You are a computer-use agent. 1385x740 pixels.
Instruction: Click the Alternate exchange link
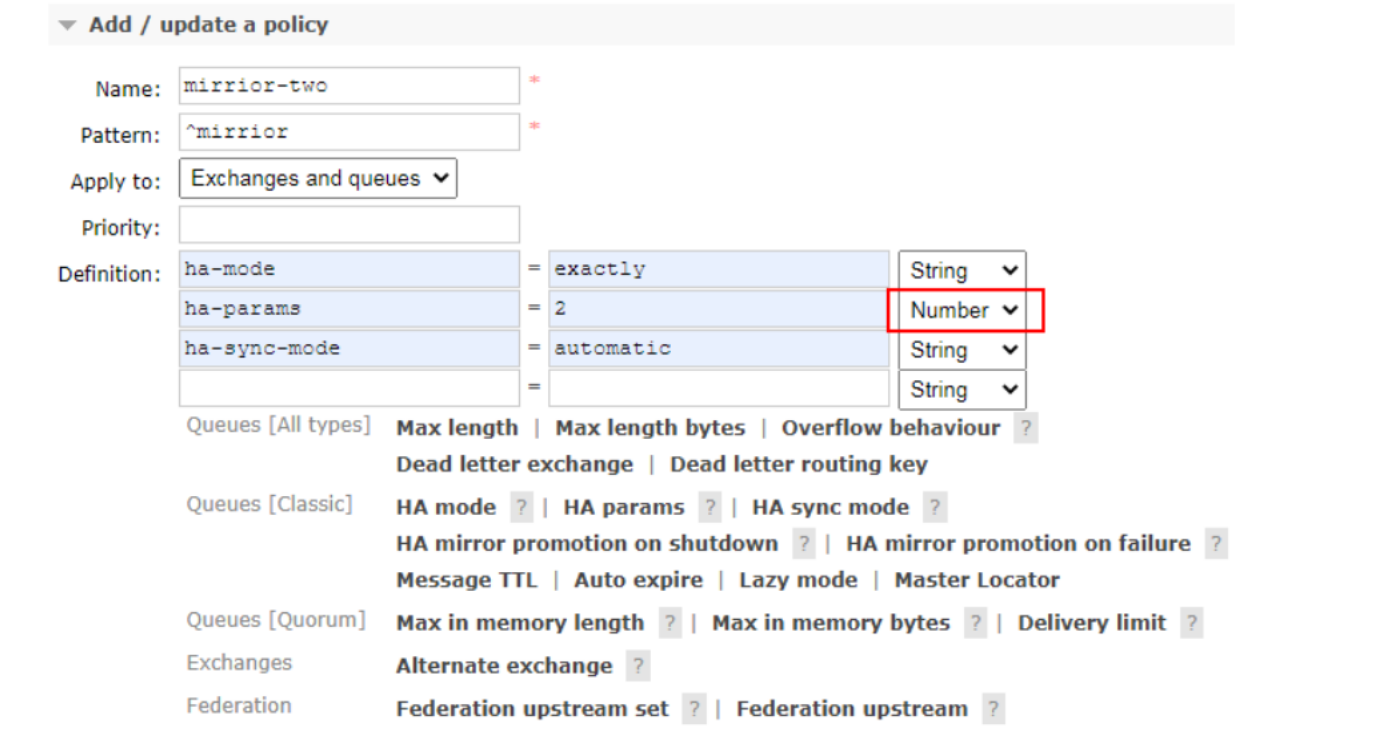point(504,667)
